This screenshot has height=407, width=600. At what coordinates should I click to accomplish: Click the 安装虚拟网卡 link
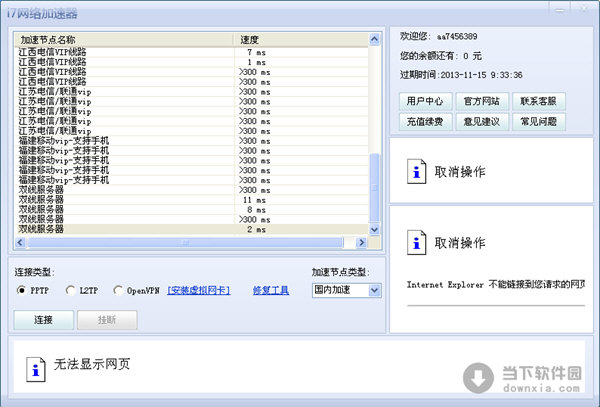click(x=199, y=290)
